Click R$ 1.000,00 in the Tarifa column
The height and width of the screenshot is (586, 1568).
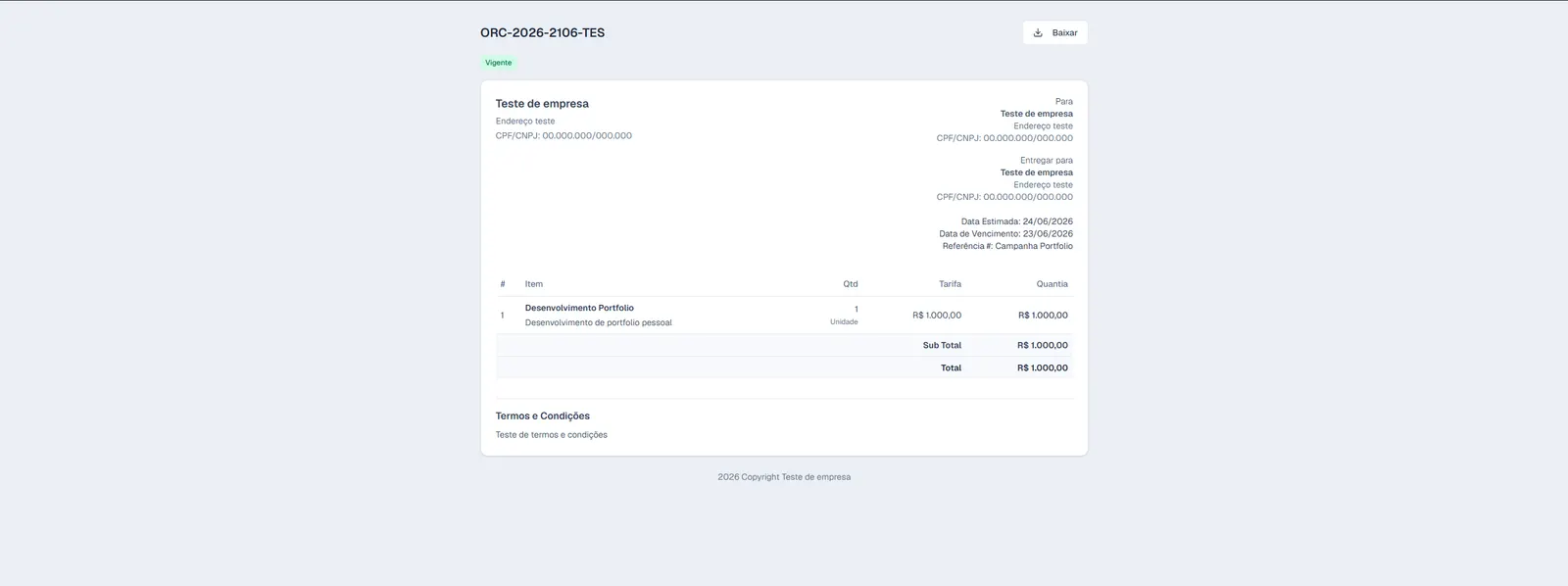[x=936, y=316]
